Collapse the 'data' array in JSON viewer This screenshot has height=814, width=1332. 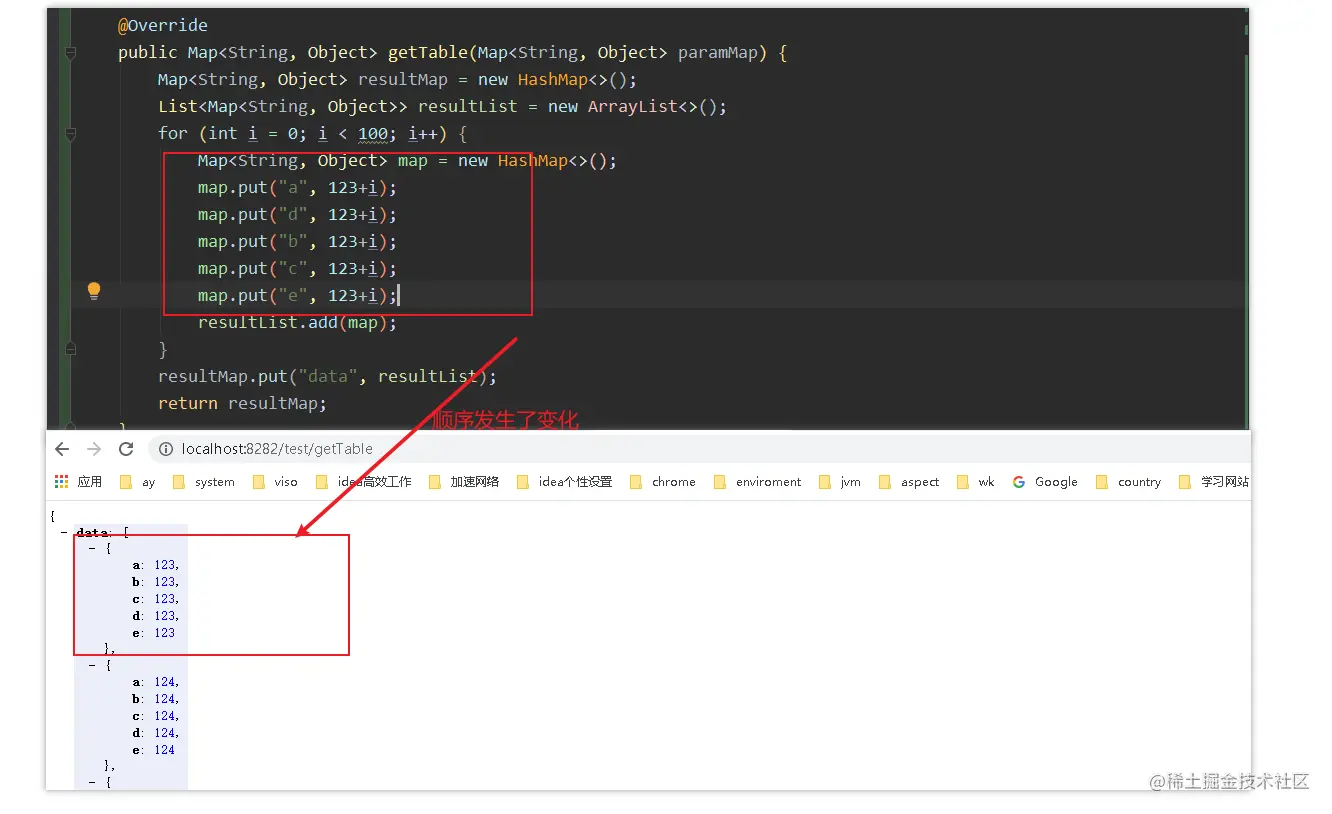64,533
